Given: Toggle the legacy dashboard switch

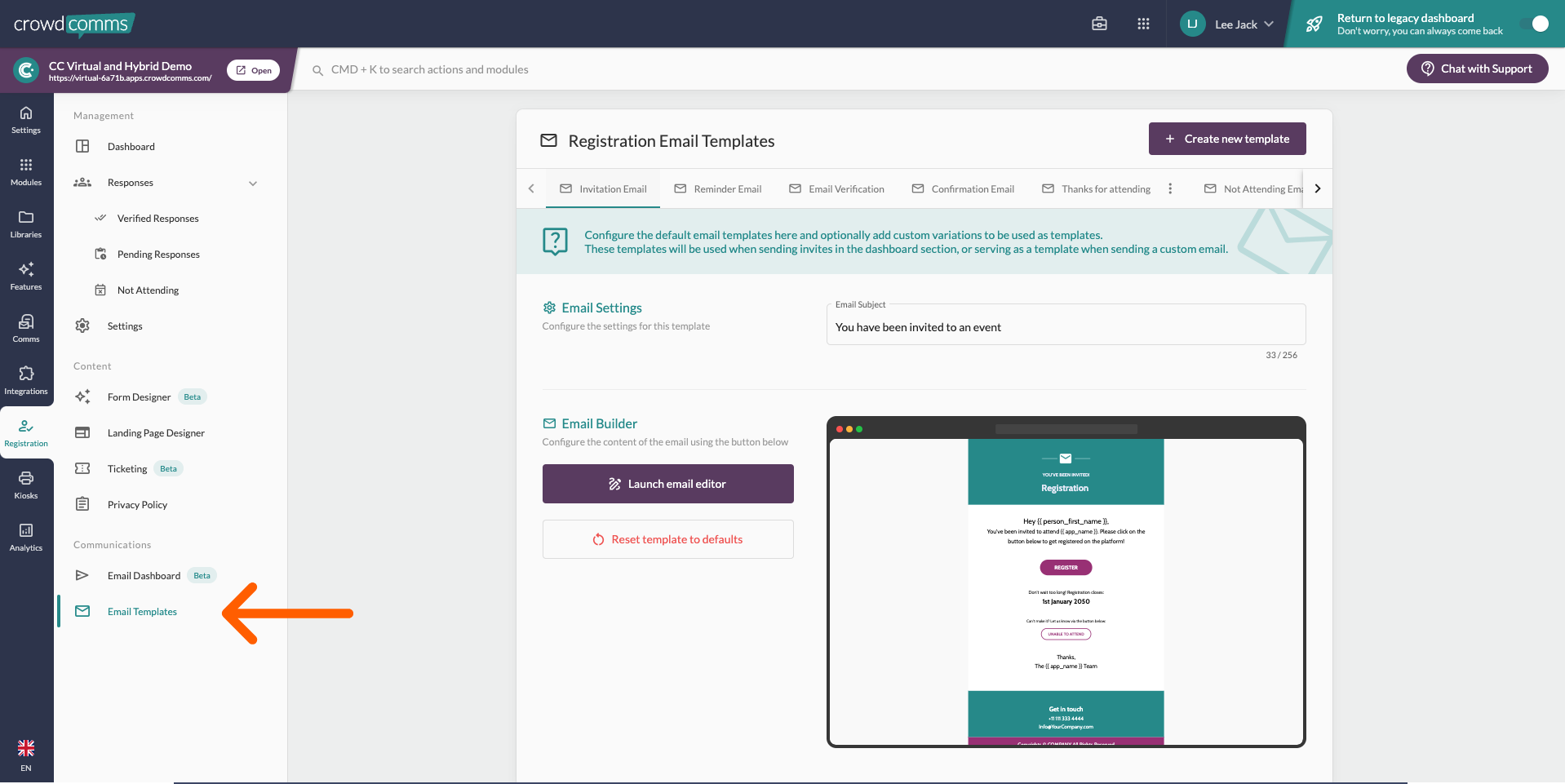Looking at the screenshot, I should coord(1533,24).
